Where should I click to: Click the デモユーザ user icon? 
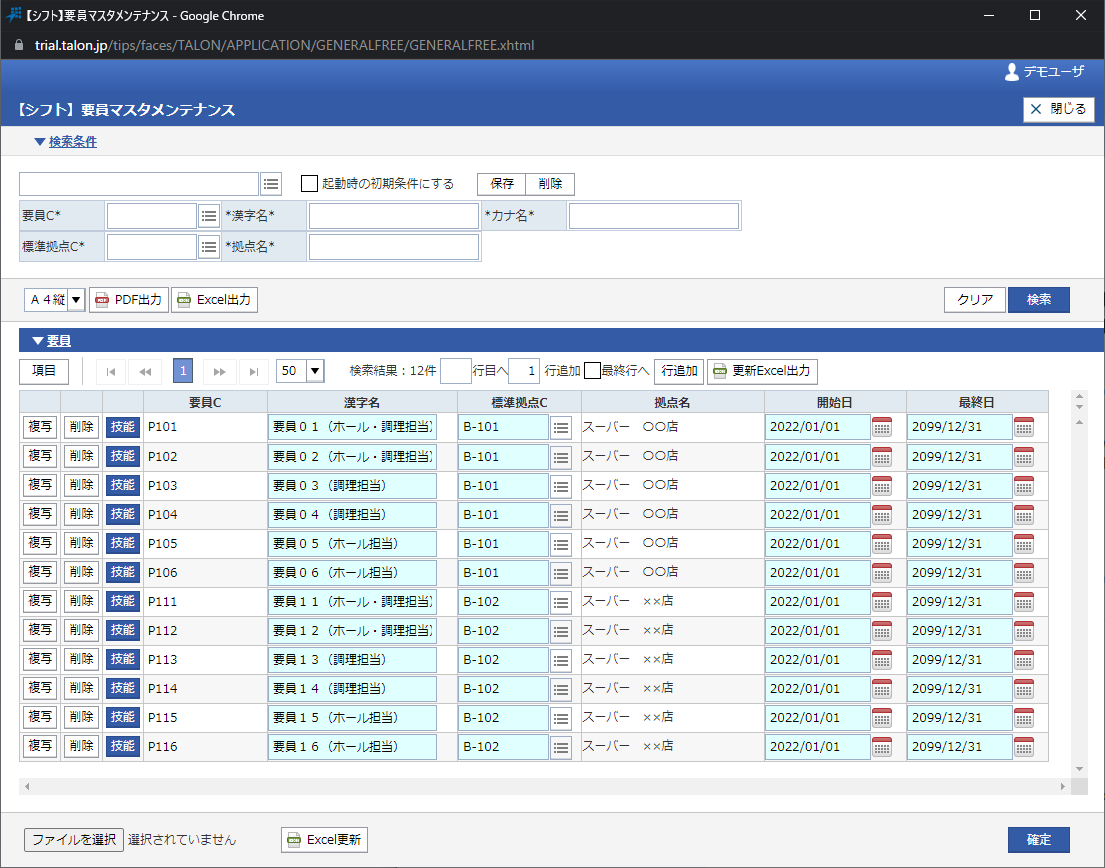click(1012, 72)
